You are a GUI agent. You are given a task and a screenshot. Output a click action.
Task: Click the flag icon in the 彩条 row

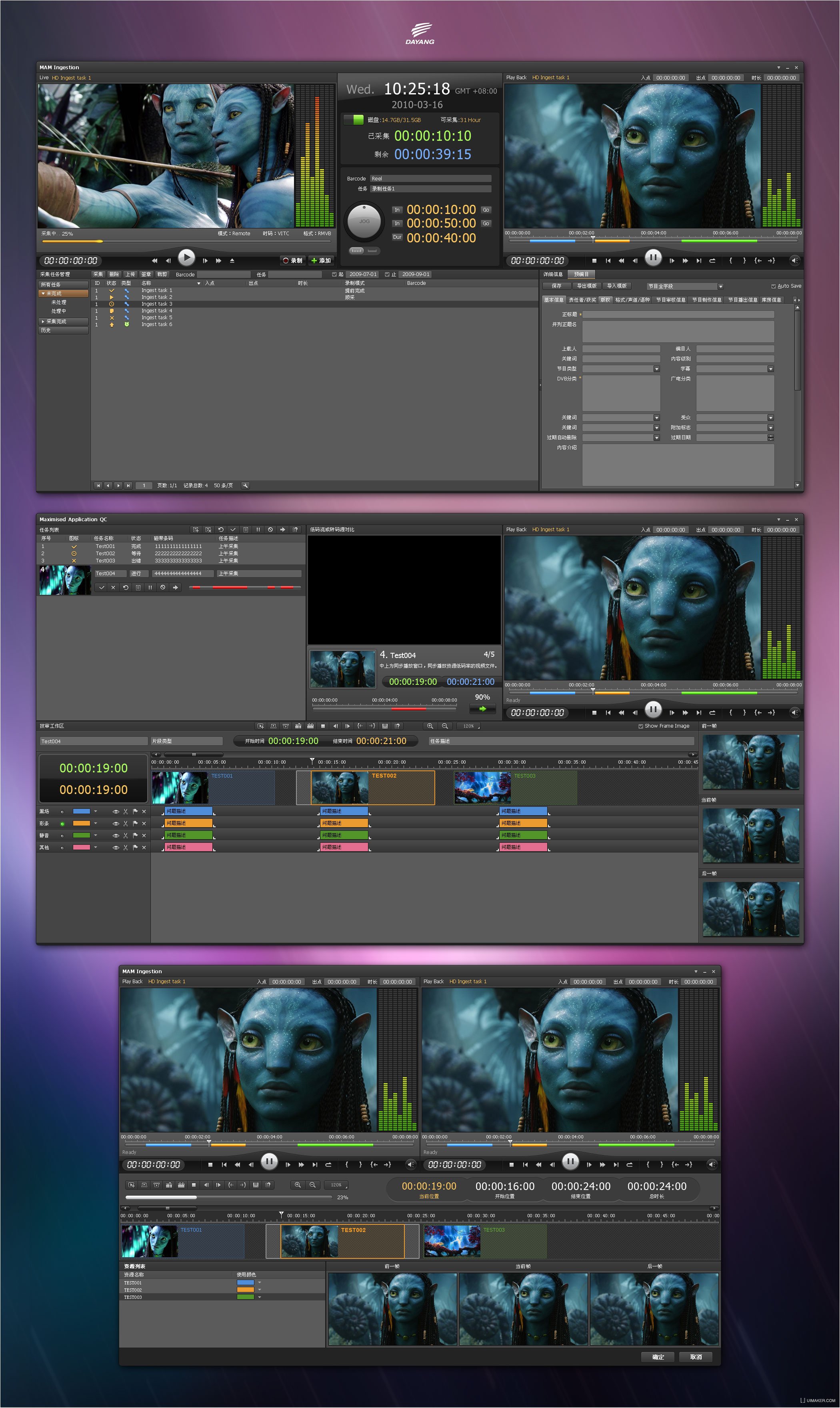(x=135, y=824)
